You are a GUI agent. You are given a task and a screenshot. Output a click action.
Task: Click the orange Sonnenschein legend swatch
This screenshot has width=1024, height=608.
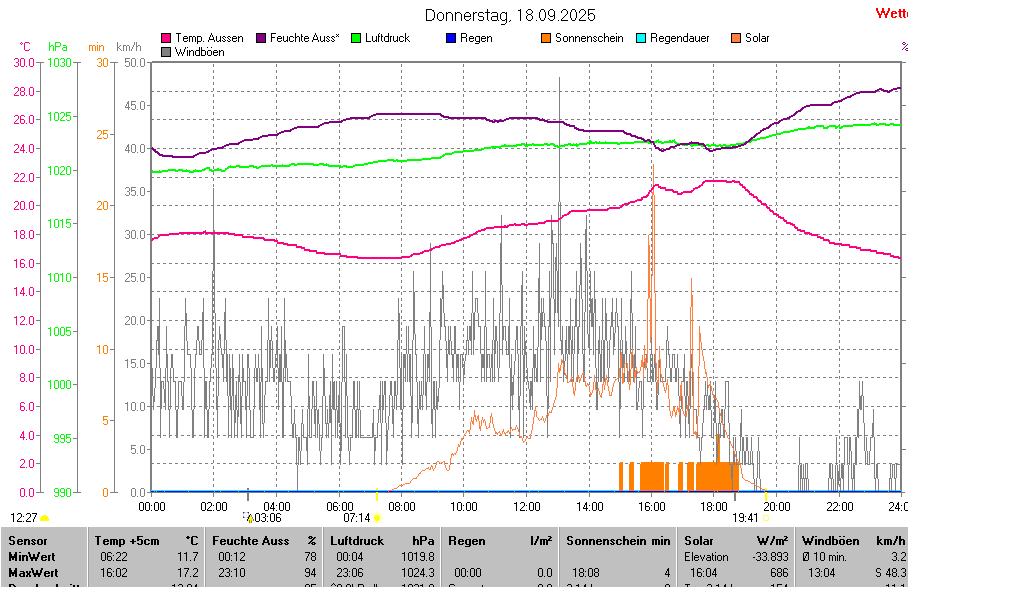546,38
